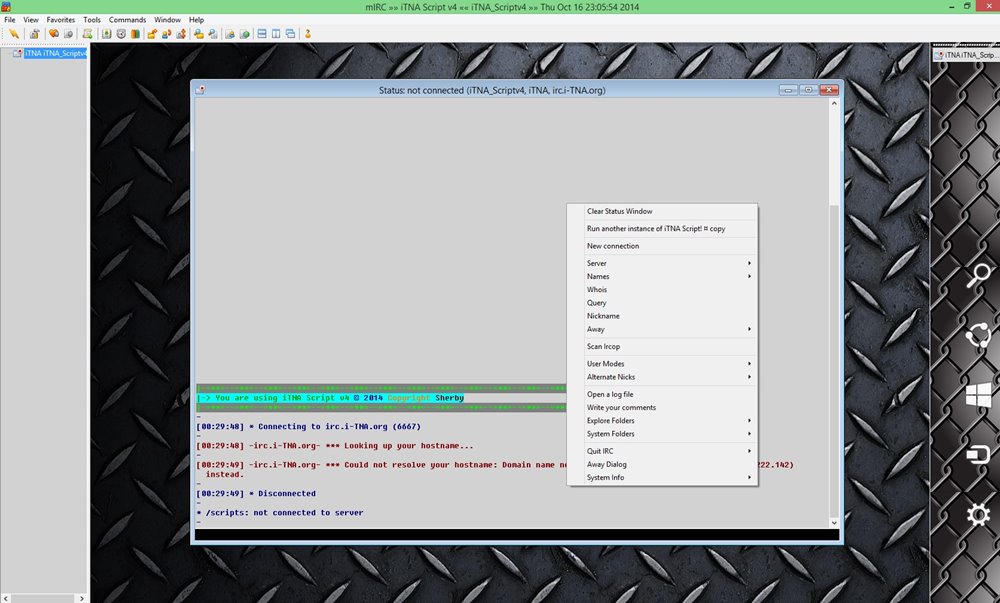Click the Tile Vertical windows icon

276,34
